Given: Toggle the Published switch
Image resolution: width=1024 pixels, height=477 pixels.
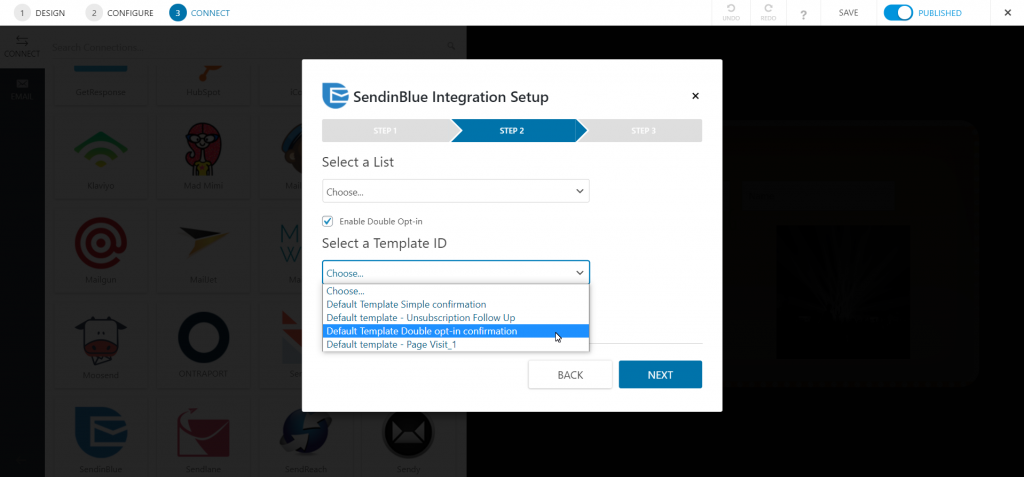Looking at the screenshot, I should (898, 13).
